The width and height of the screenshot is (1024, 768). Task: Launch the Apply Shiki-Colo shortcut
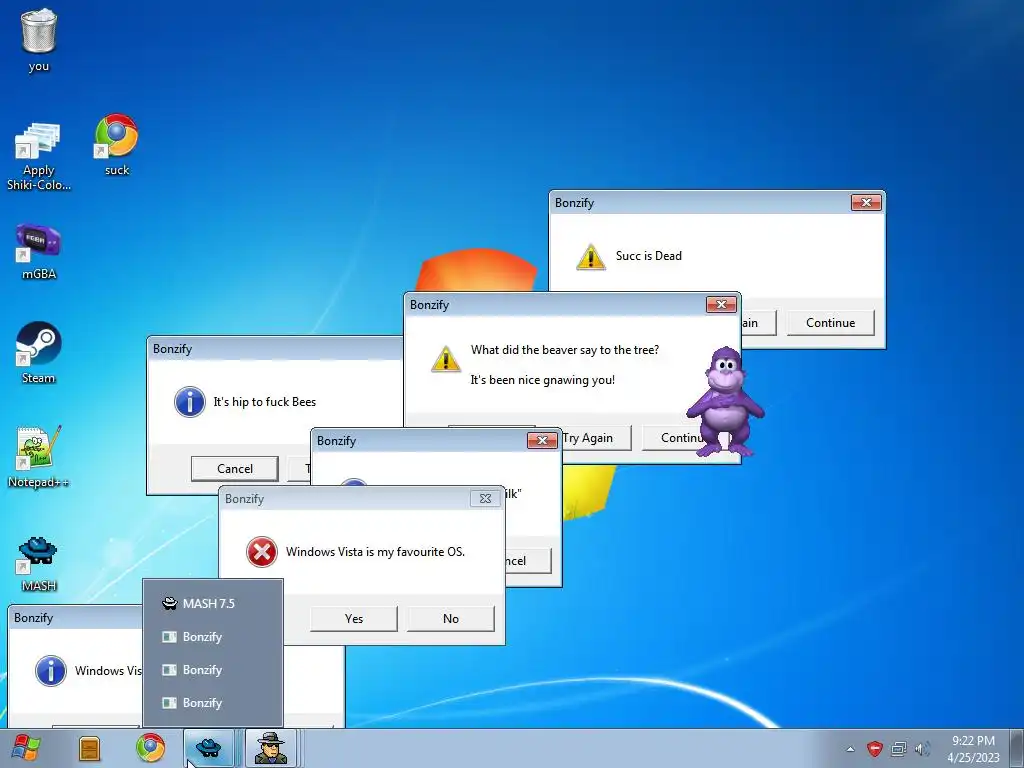point(39,155)
